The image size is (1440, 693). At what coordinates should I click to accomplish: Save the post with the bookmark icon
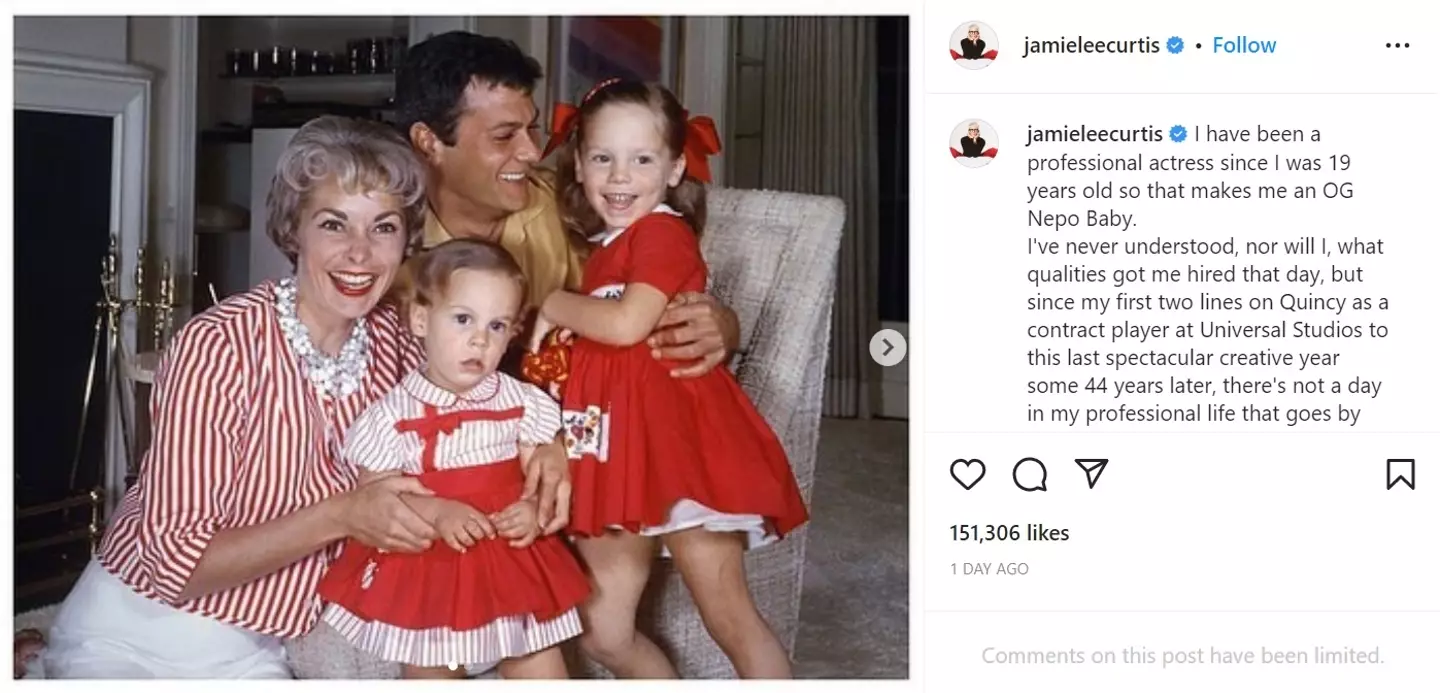1400,474
